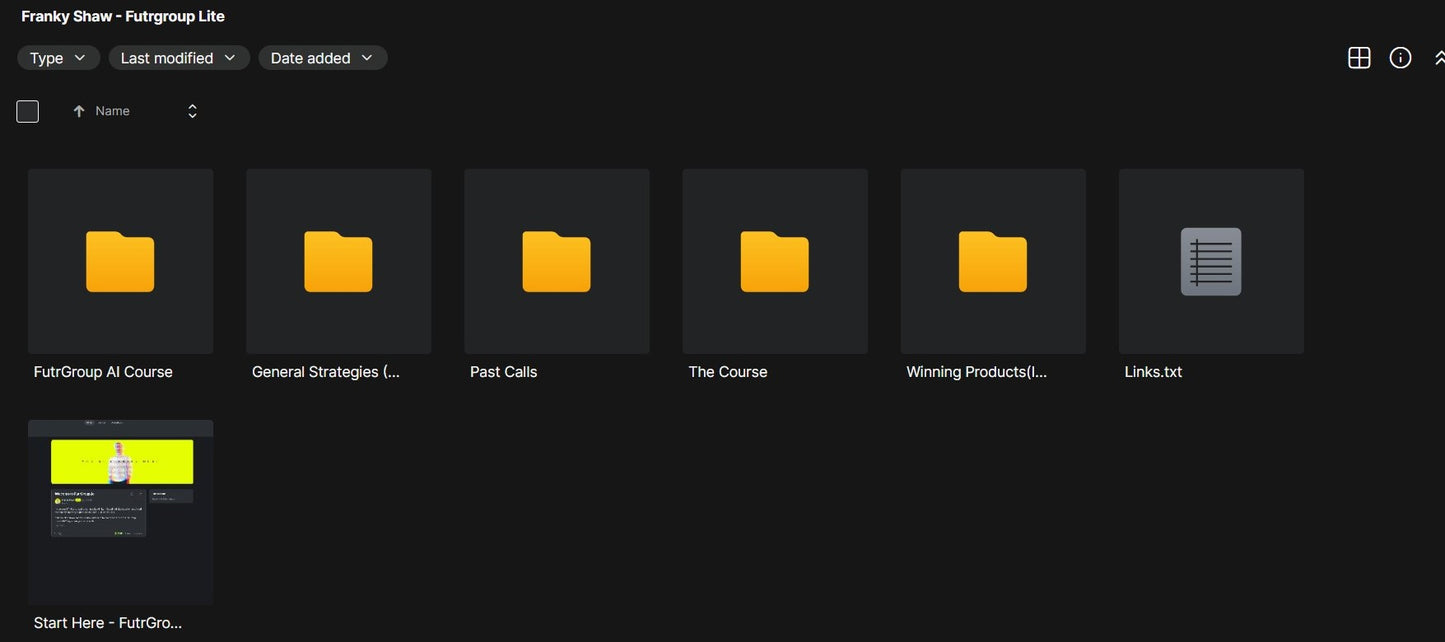Click the Name column sort label
1445x642 pixels.
112,111
